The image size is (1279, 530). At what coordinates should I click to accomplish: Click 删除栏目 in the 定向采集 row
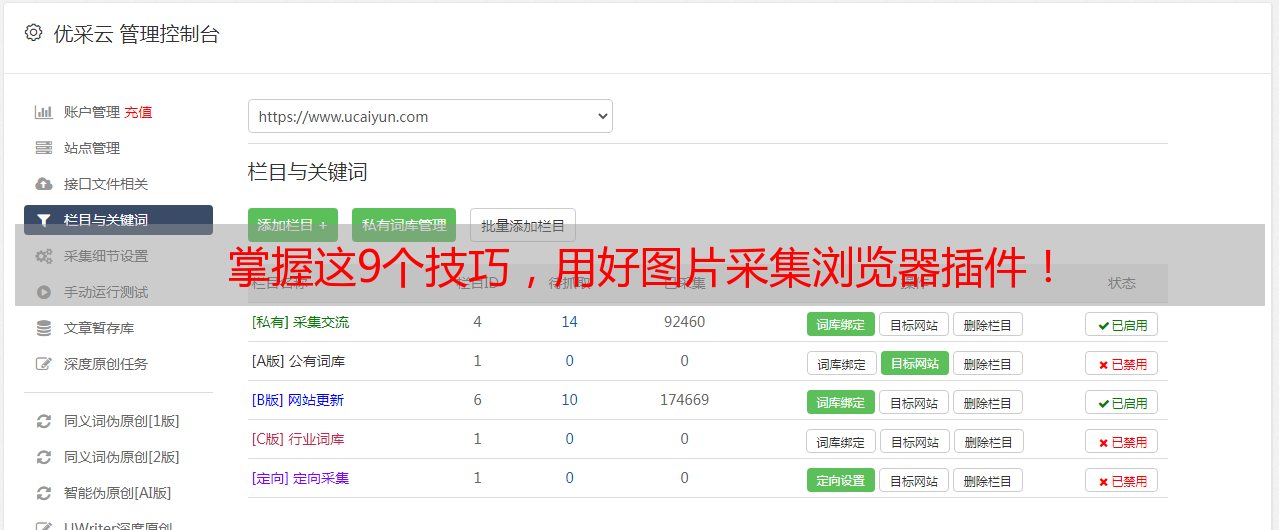(x=987, y=480)
